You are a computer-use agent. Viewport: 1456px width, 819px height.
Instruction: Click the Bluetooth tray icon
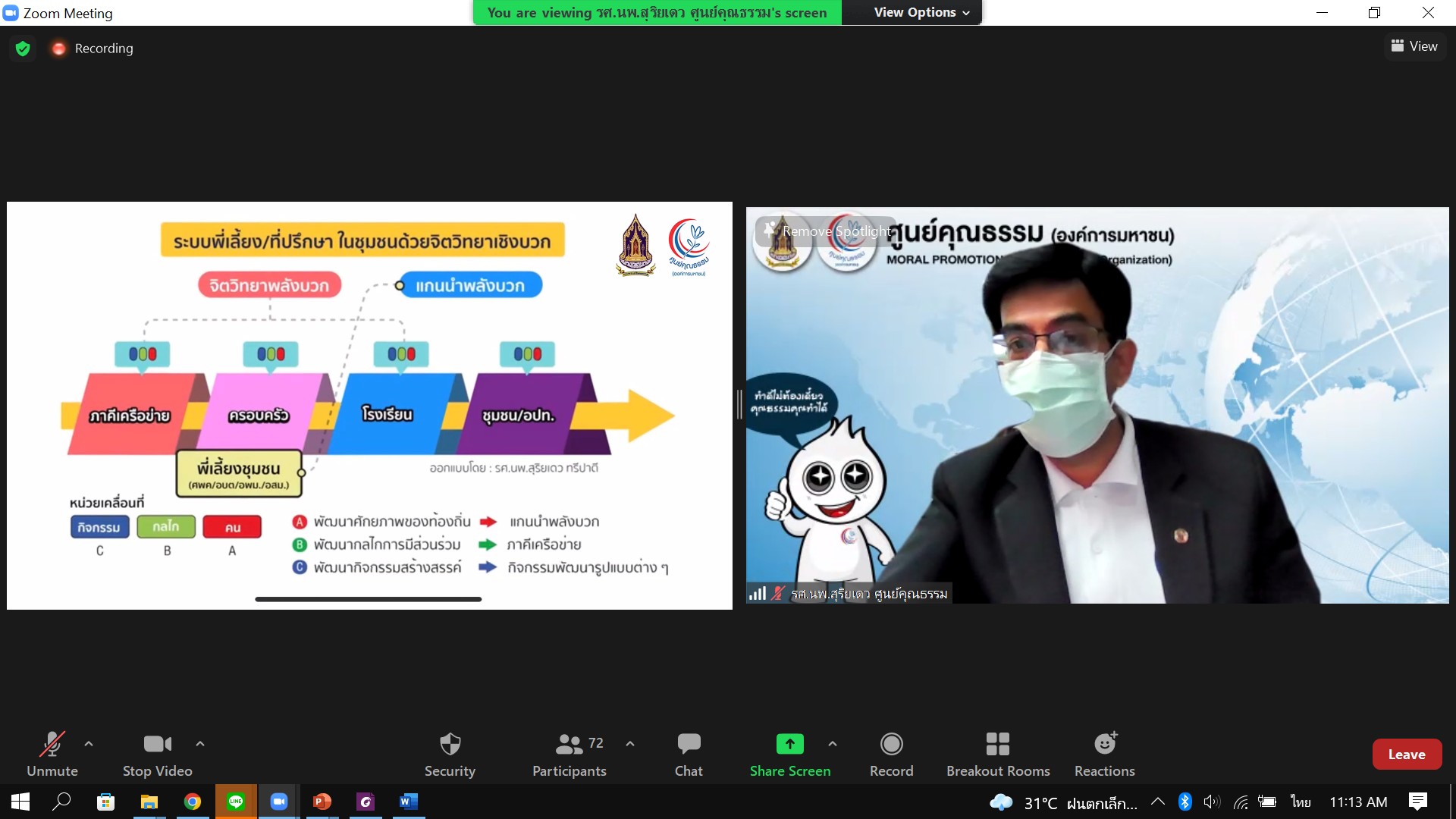click(x=1185, y=802)
